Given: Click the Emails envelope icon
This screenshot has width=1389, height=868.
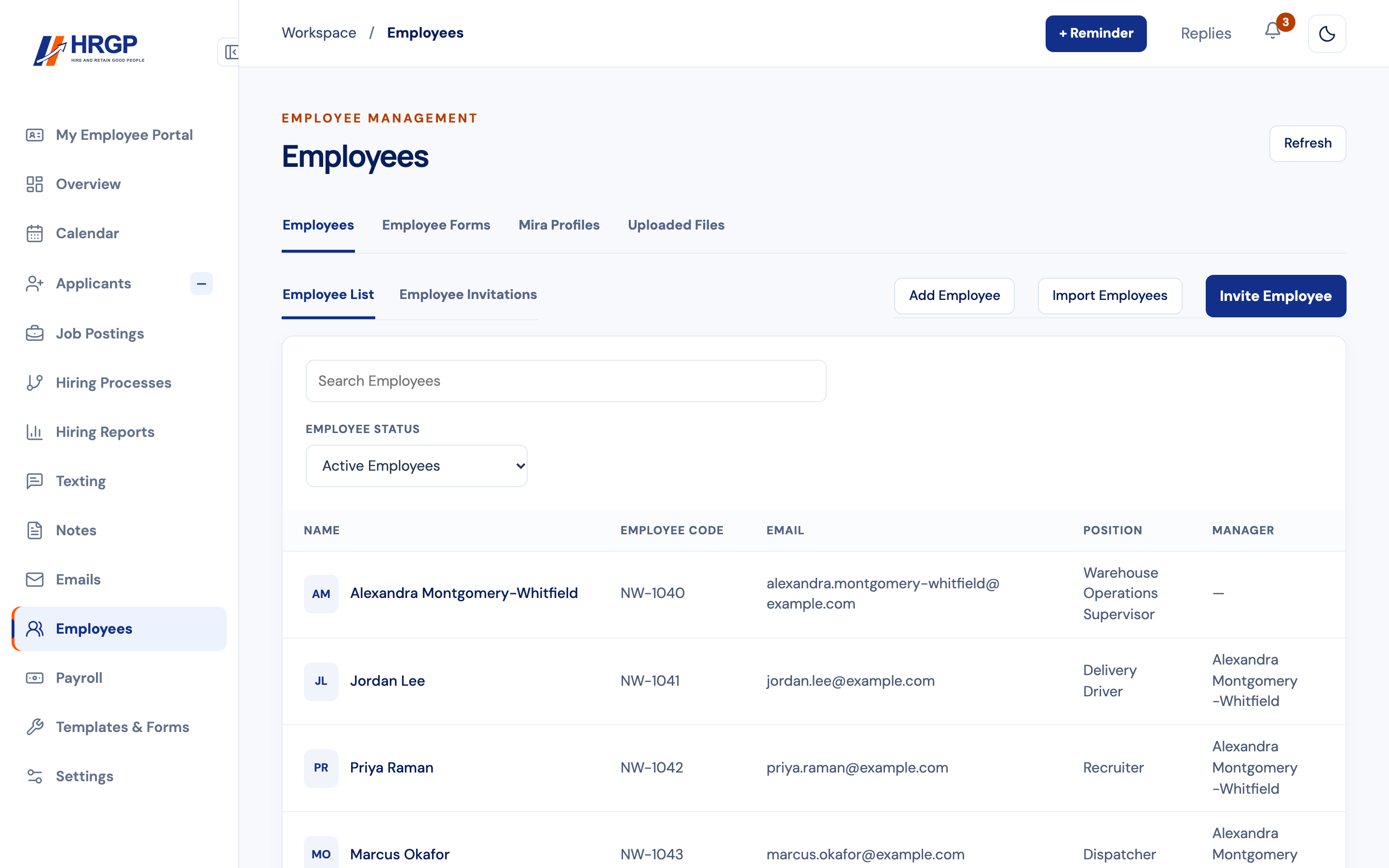Looking at the screenshot, I should click(34, 579).
